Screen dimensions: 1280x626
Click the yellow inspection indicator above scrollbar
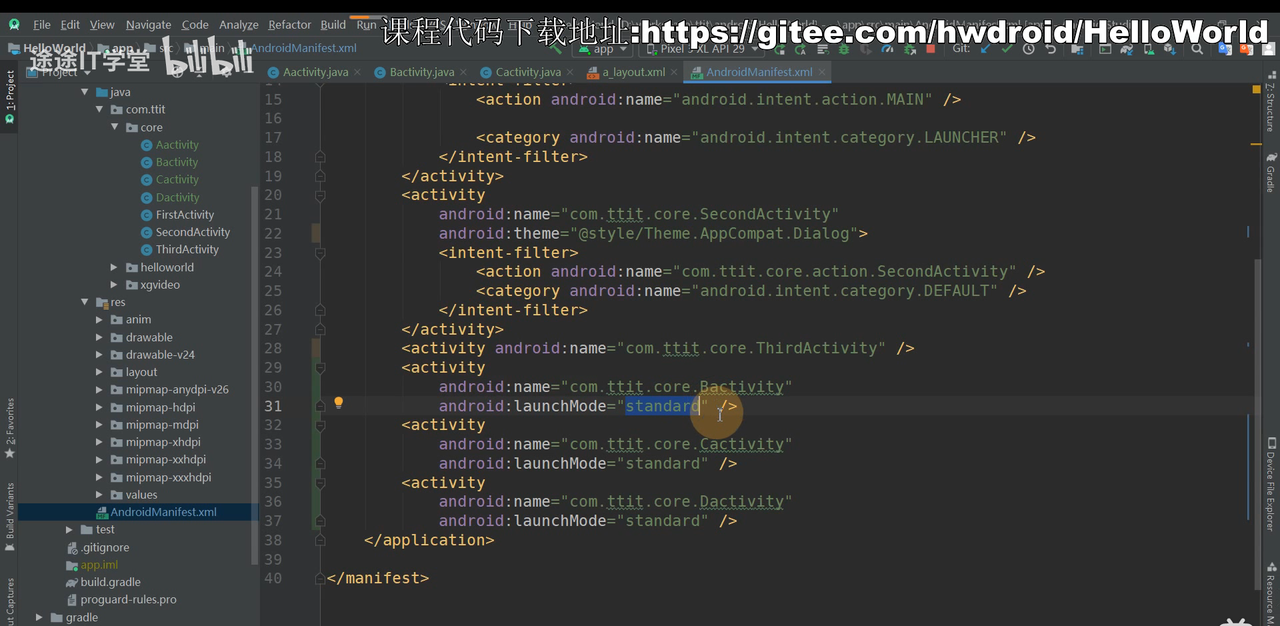(x=1257, y=90)
